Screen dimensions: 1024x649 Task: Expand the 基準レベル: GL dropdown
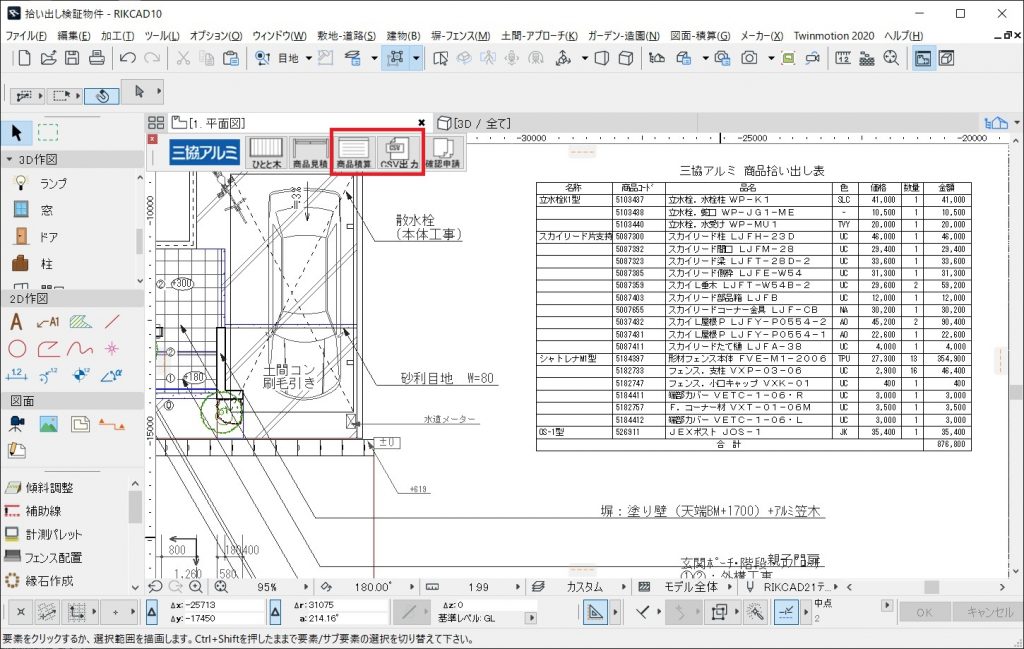pyautogui.click(x=531, y=618)
